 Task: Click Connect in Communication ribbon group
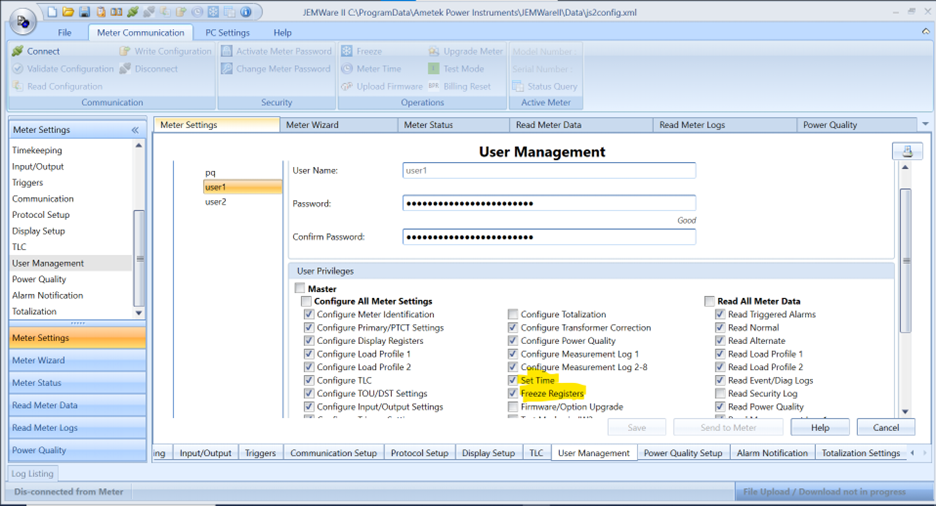(36, 51)
